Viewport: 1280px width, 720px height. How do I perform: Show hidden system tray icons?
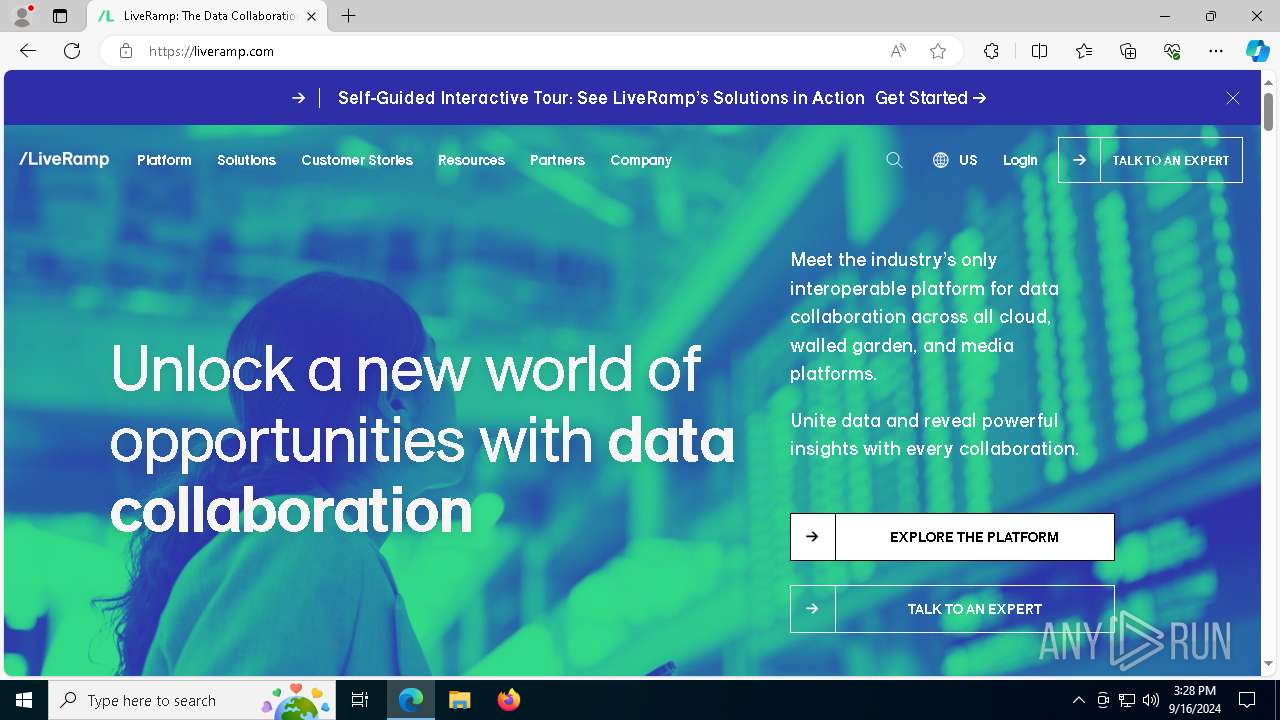tap(1078, 700)
